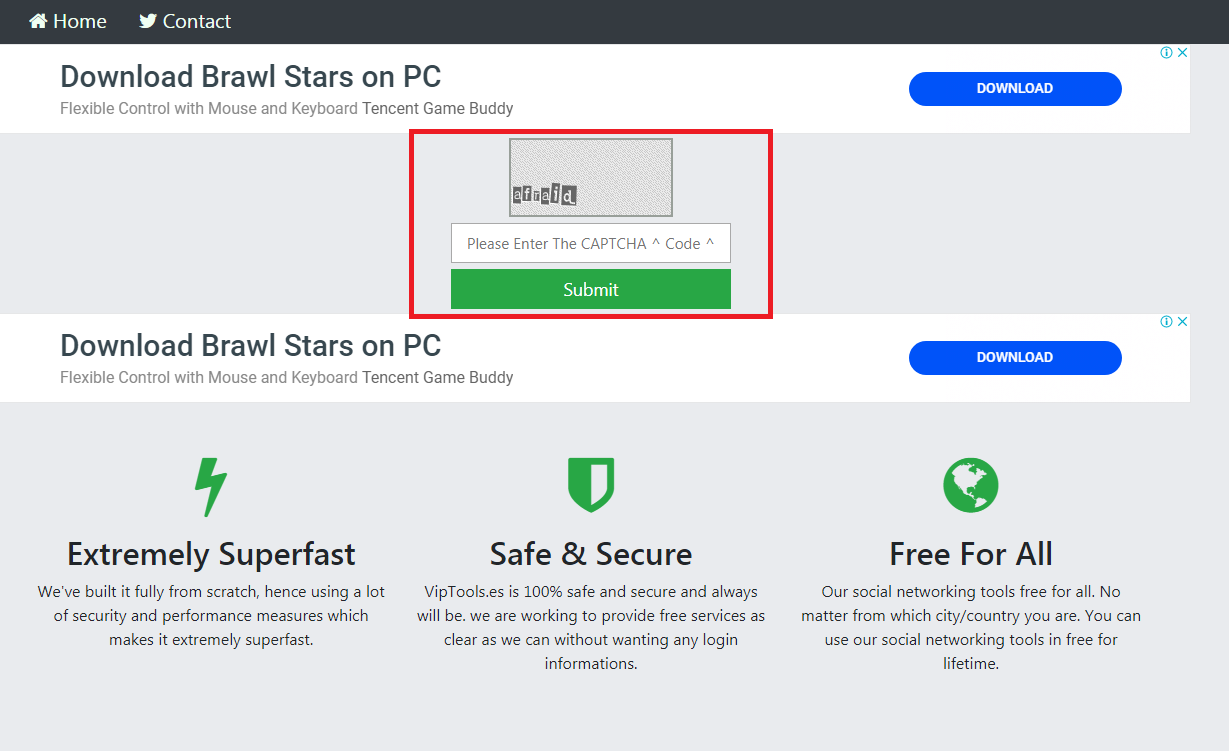
Task: Click the CAPTCHA image showing 'afraid'
Action: (x=590, y=177)
